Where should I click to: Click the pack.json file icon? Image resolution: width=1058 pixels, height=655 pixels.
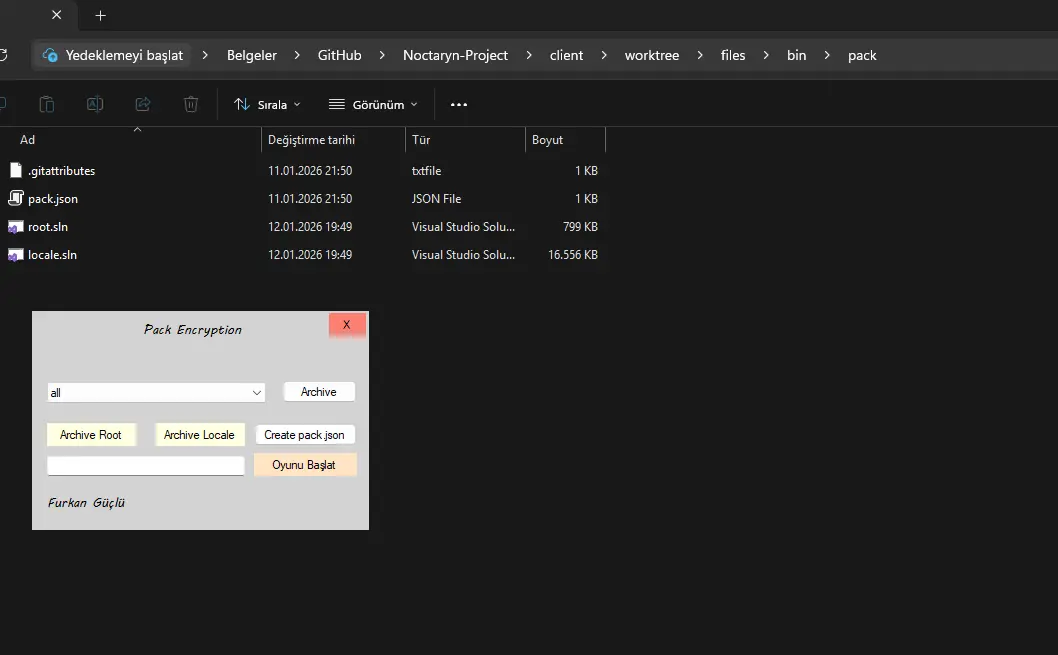tap(15, 198)
